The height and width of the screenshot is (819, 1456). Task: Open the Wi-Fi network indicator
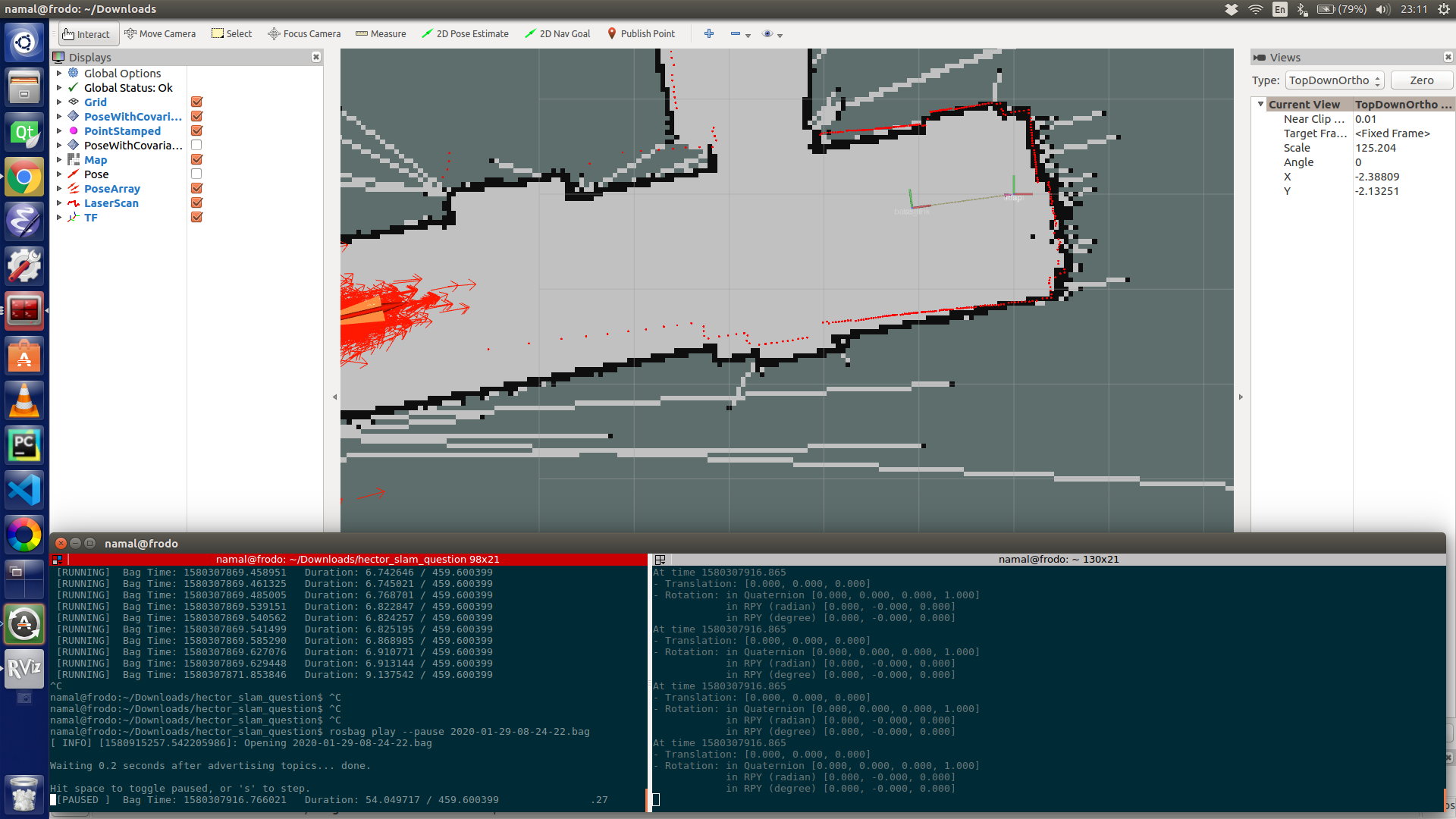[x=1256, y=9]
